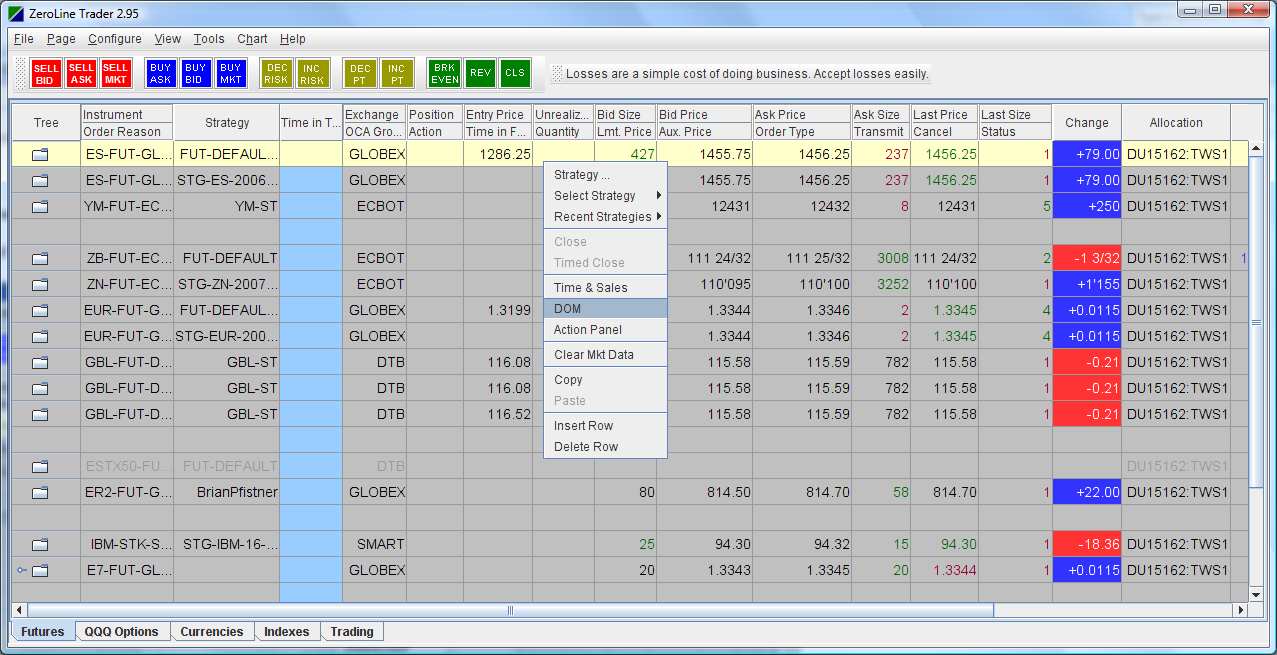The image size is (1277, 655).
Task: Click the green REV toolbar button
Action: tap(480, 73)
